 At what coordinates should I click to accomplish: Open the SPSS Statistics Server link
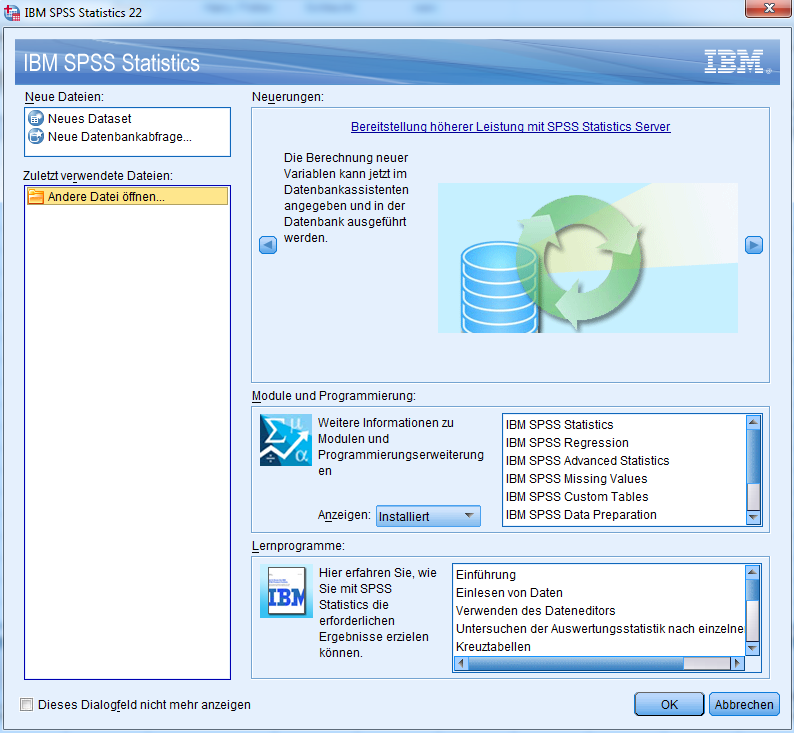click(x=510, y=127)
